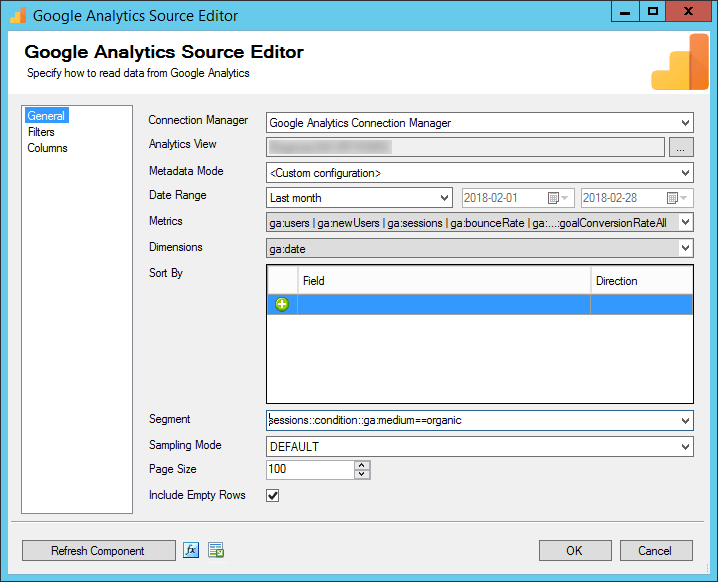The height and width of the screenshot is (582, 718).
Task: Click the Cancel button
Action: pos(656,550)
